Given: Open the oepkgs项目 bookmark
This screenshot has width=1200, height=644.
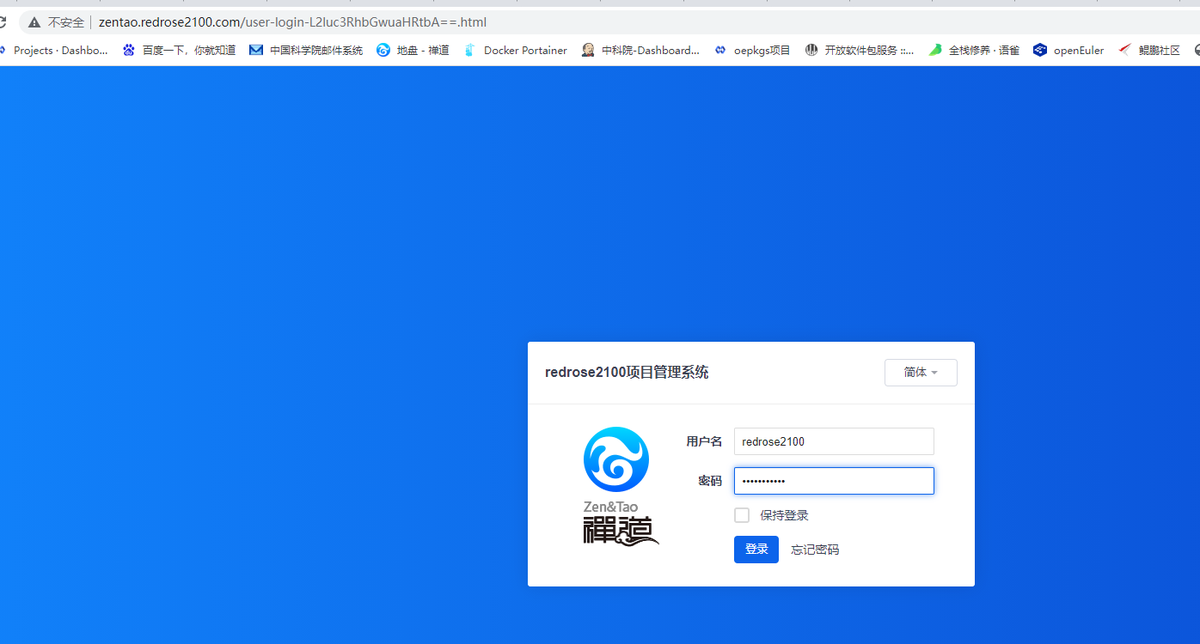Looking at the screenshot, I should [762, 50].
